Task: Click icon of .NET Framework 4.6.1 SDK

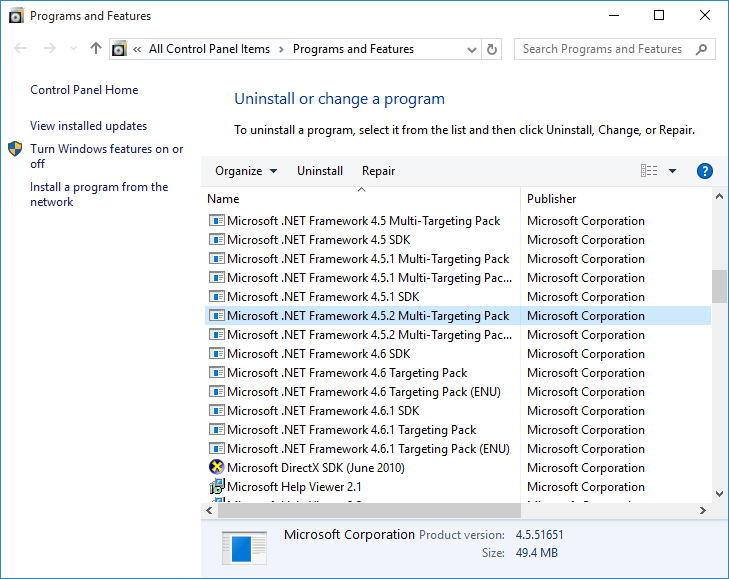Action: pyautogui.click(x=217, y=411)
